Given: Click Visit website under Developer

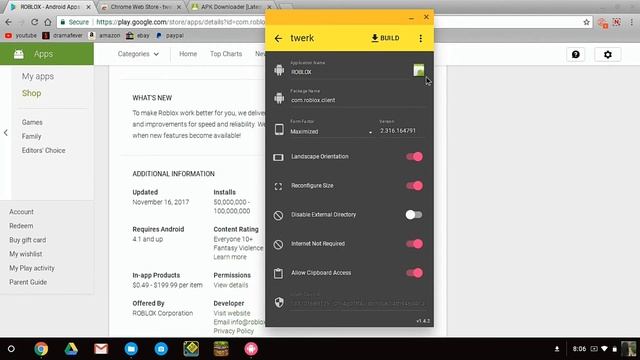Looking at the screenshot, I should pyautogui.click(x=231, y=313).
